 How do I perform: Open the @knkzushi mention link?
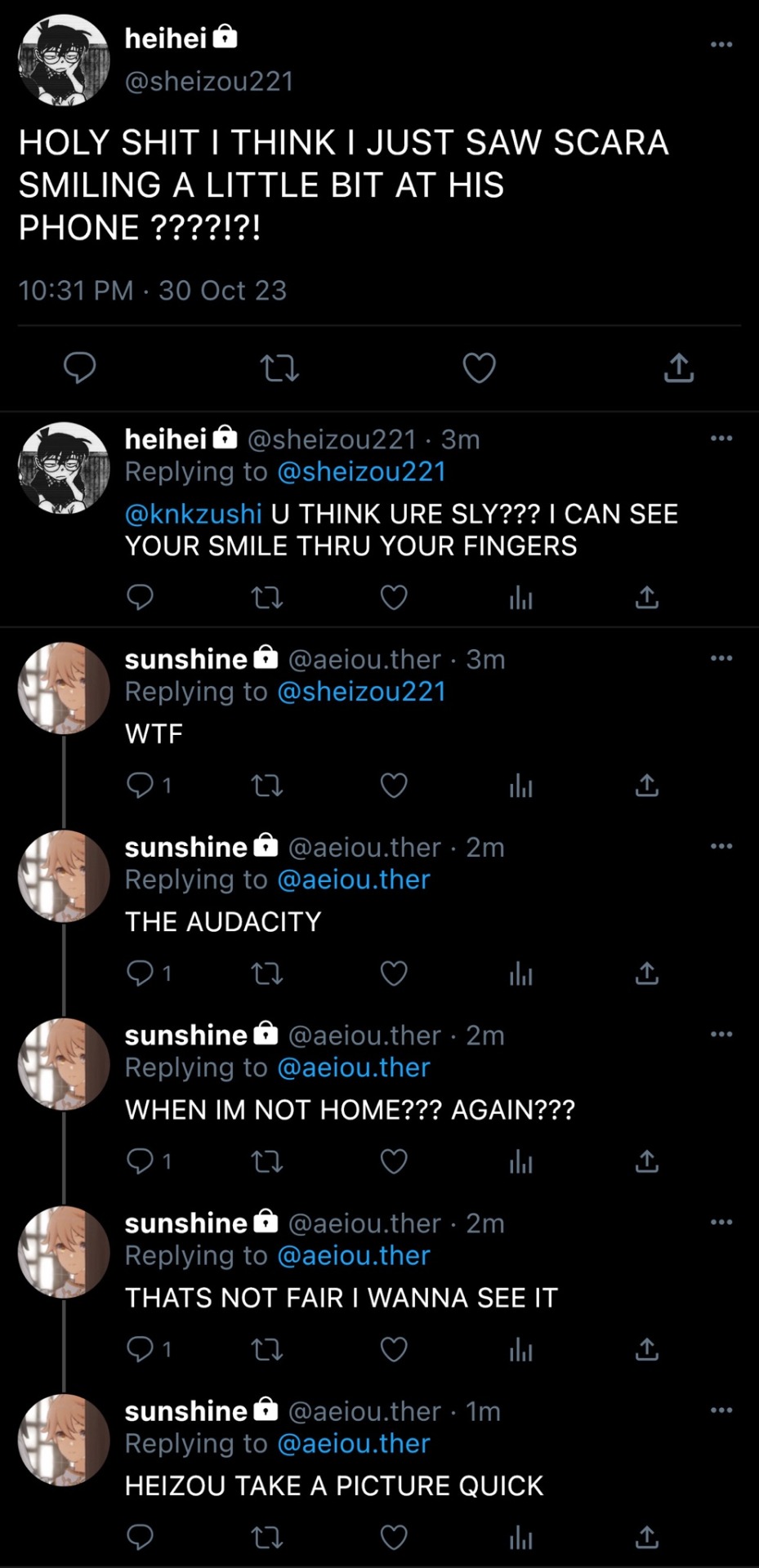(x=194, y=514)
